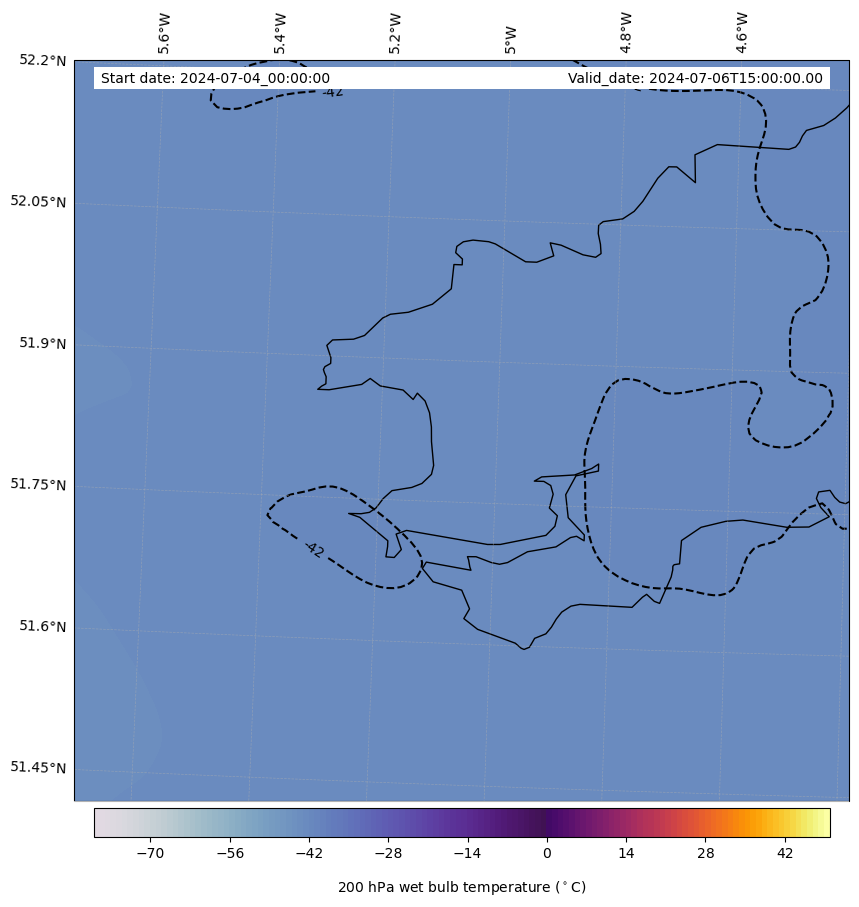The width and height of the screenshot is (859, 907).
Task: Click the 14 colorbar tick label
Action: (x=626, y=853)
